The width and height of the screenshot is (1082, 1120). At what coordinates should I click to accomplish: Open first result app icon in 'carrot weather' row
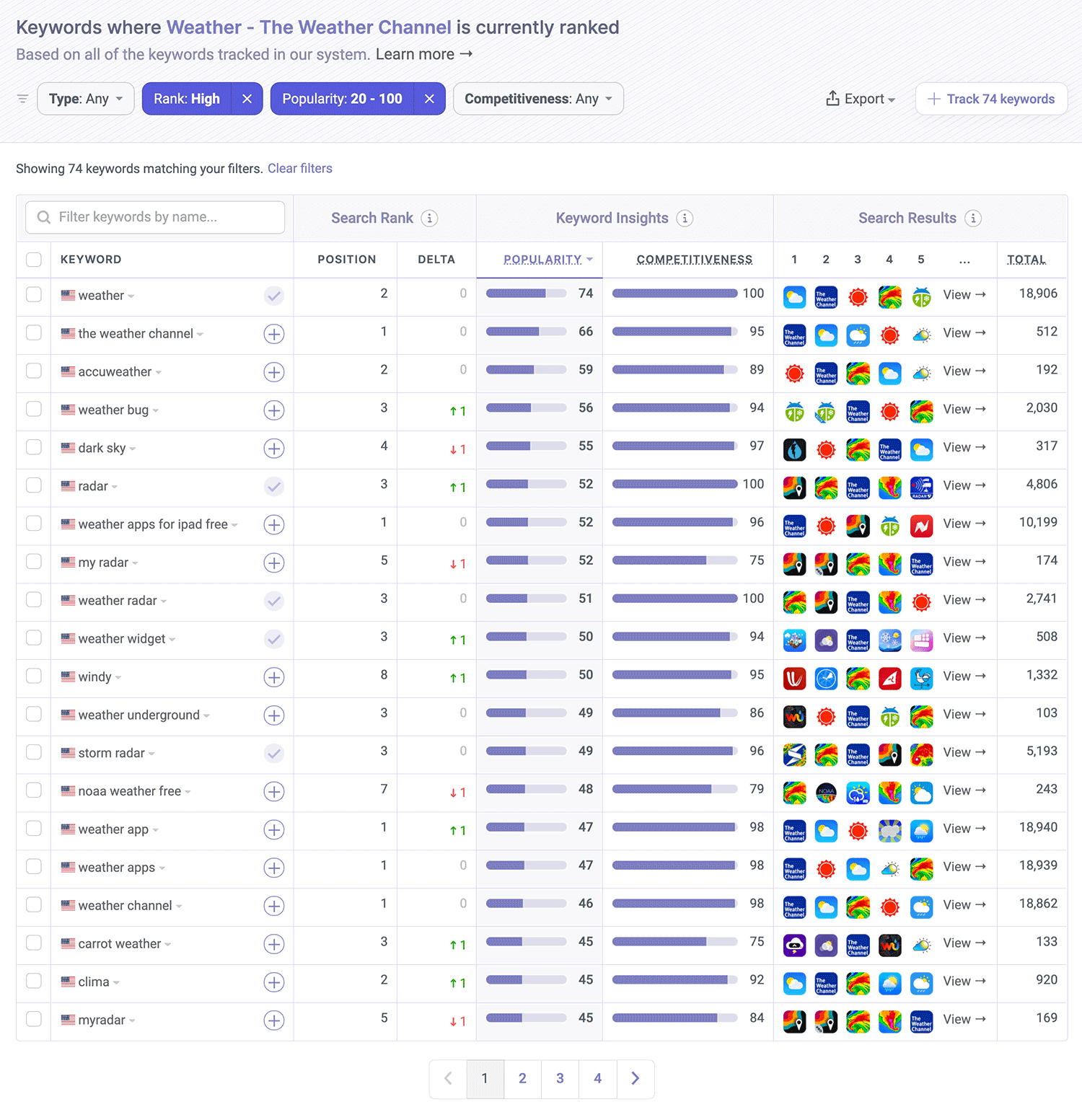(794, 945)
